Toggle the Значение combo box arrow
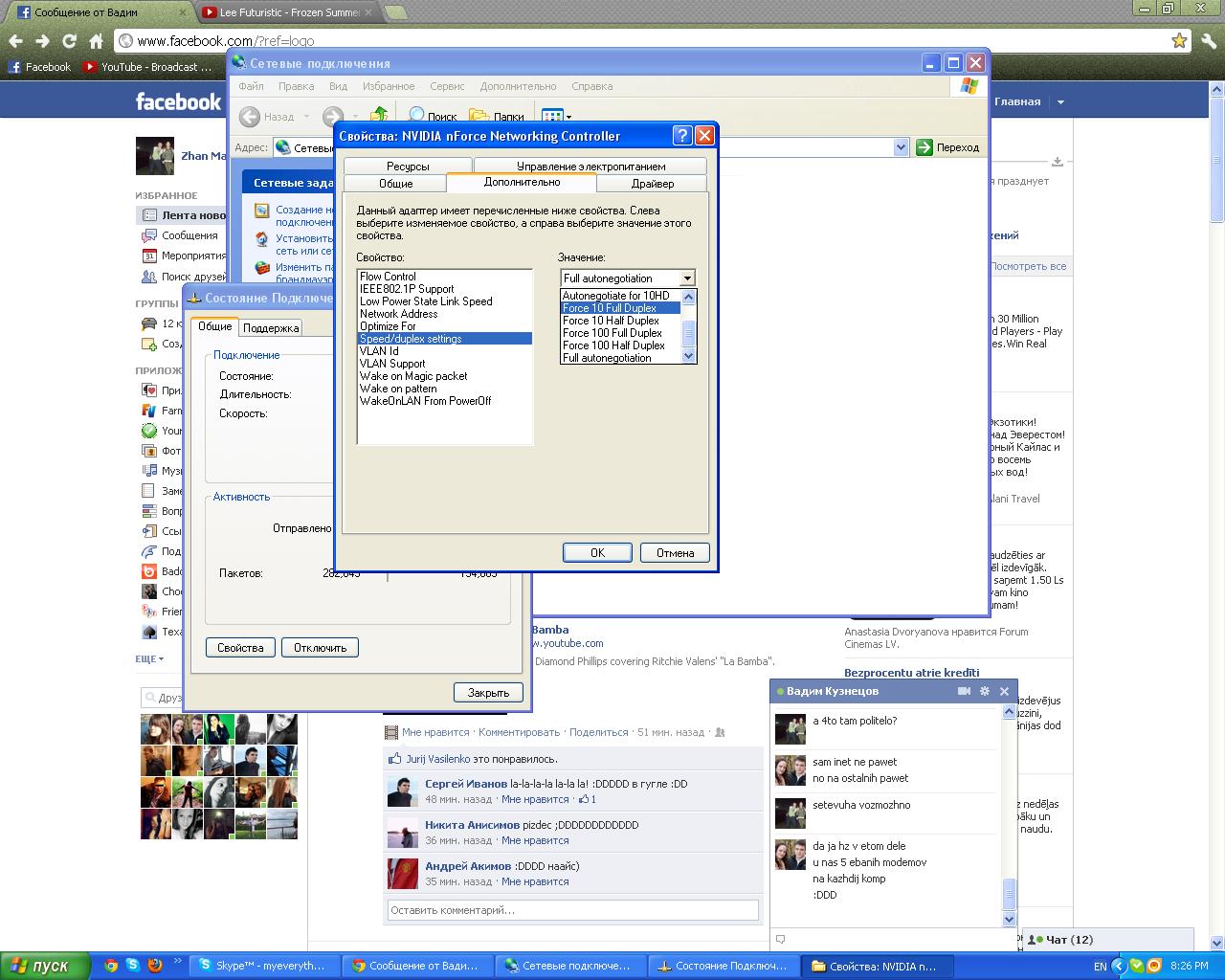 tap(687, 278)
